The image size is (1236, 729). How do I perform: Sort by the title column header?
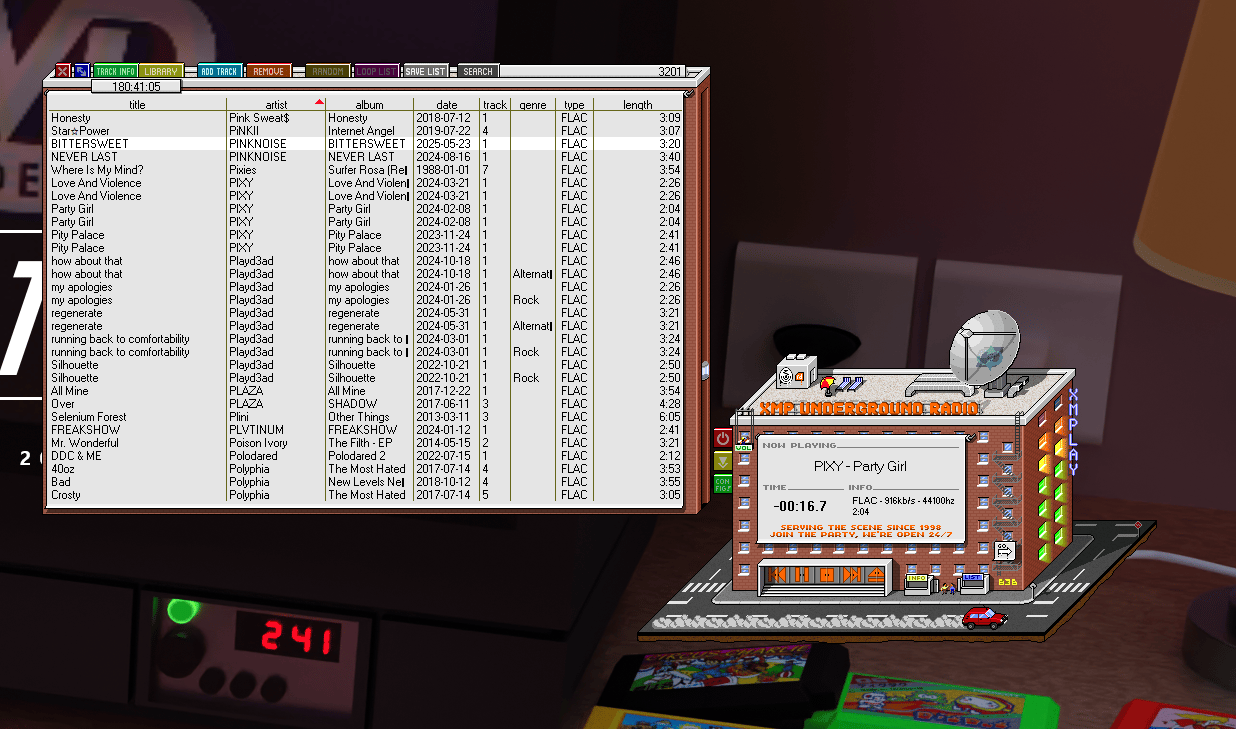[x=137, y=104]
